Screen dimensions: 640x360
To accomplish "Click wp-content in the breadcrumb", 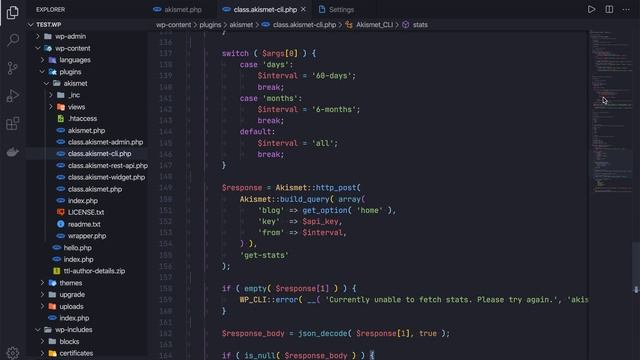I will [173, 25].
